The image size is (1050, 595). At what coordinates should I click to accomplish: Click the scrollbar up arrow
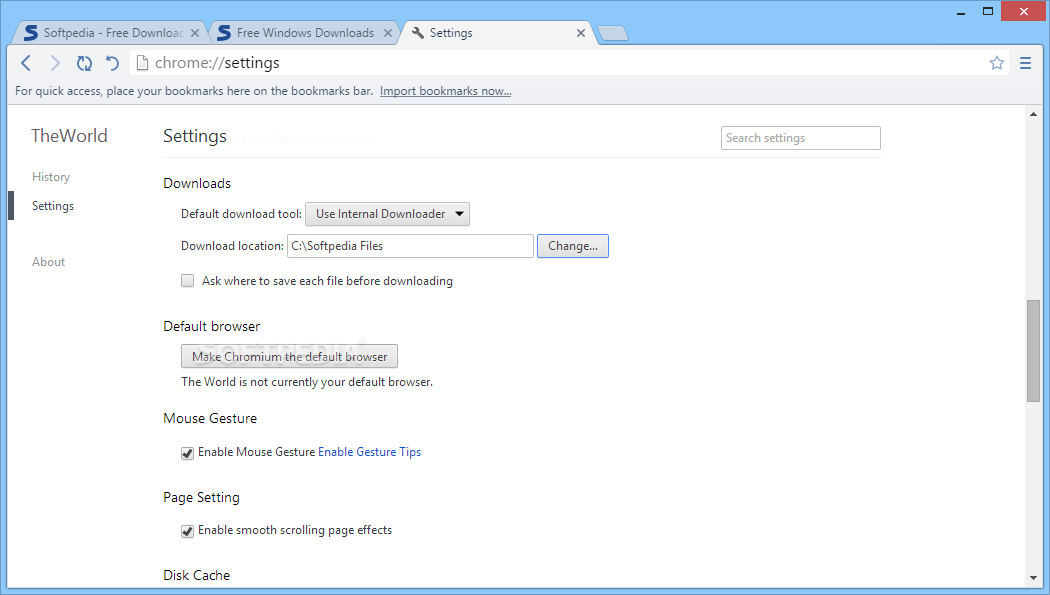[1033, 114]
